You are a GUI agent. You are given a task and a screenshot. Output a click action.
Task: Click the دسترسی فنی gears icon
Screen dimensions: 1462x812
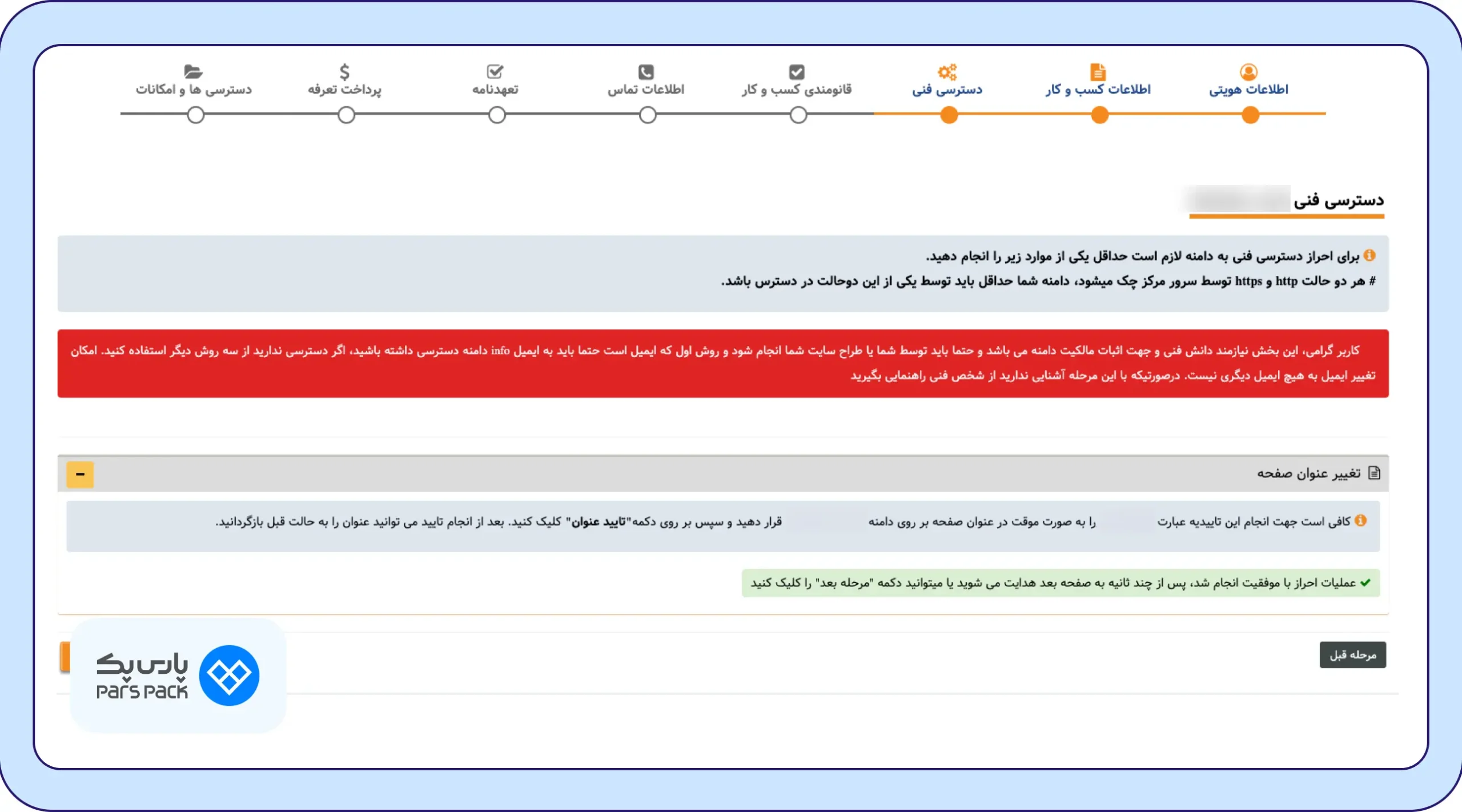(947, 72)
